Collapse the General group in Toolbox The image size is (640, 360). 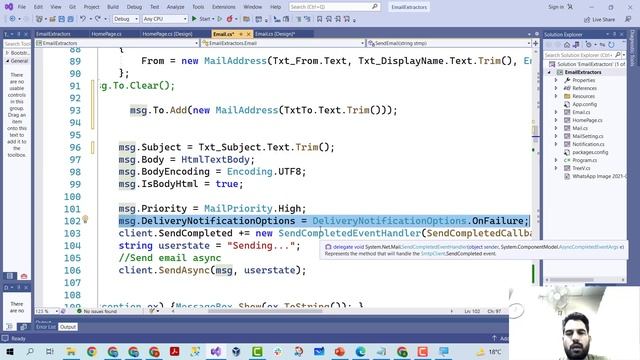[x=8, y=61]
